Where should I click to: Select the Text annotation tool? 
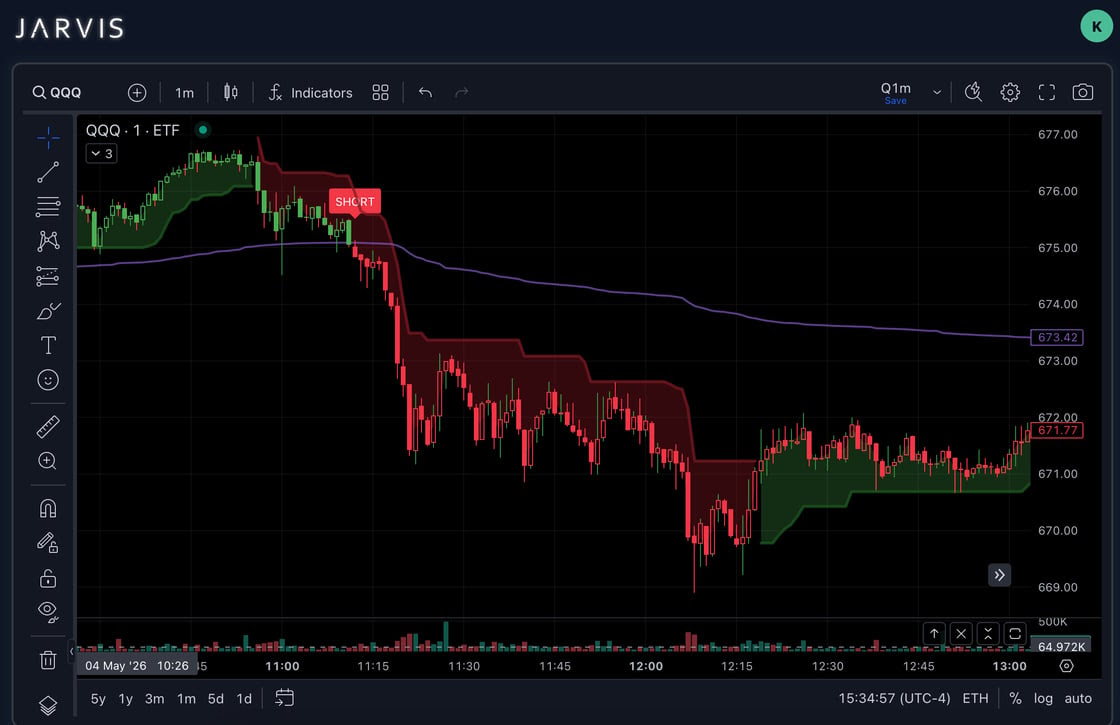click(x=48, y=345)
